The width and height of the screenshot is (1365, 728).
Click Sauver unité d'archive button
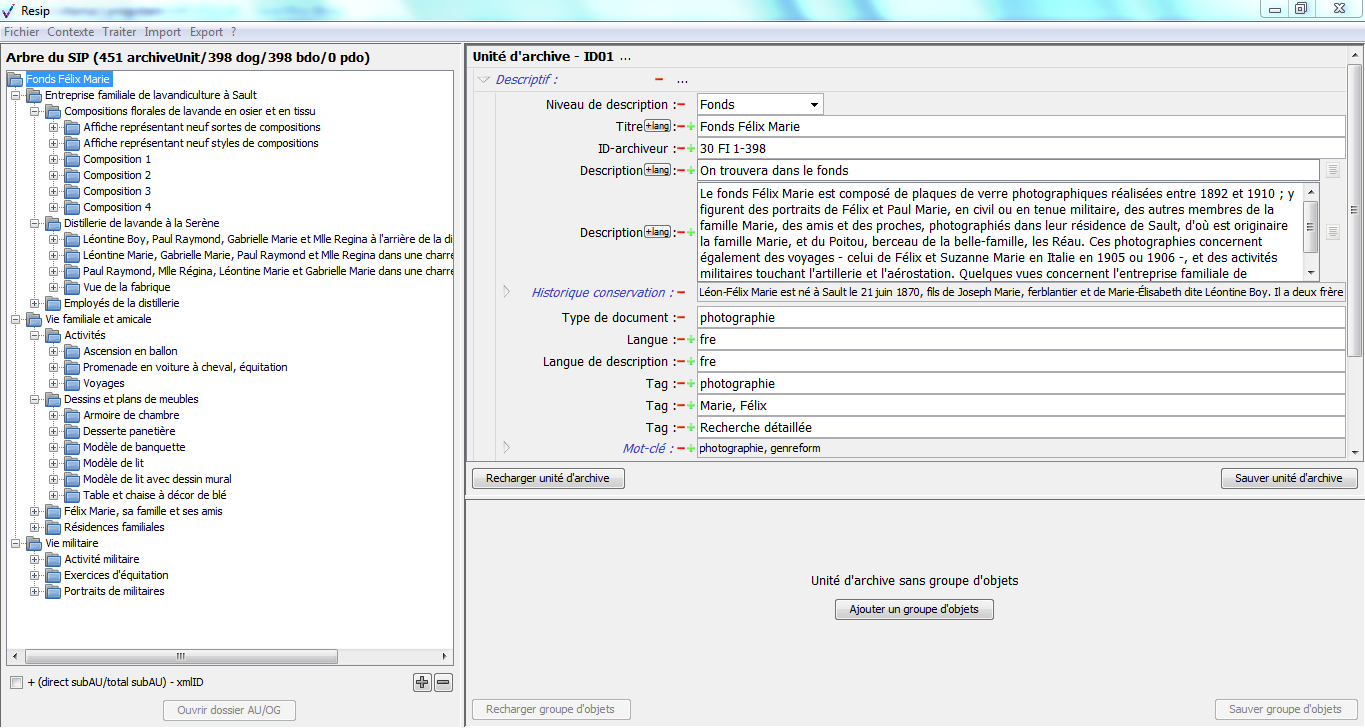click(1288, 479)
